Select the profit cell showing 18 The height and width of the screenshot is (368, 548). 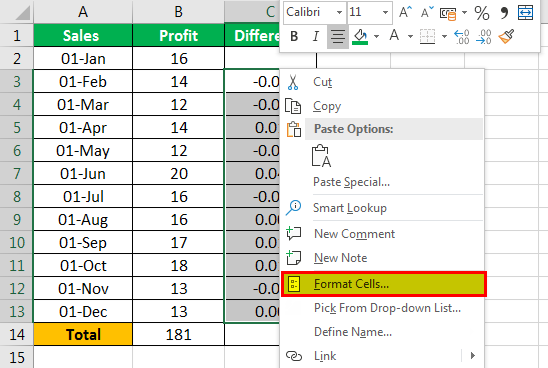(179, 266)
